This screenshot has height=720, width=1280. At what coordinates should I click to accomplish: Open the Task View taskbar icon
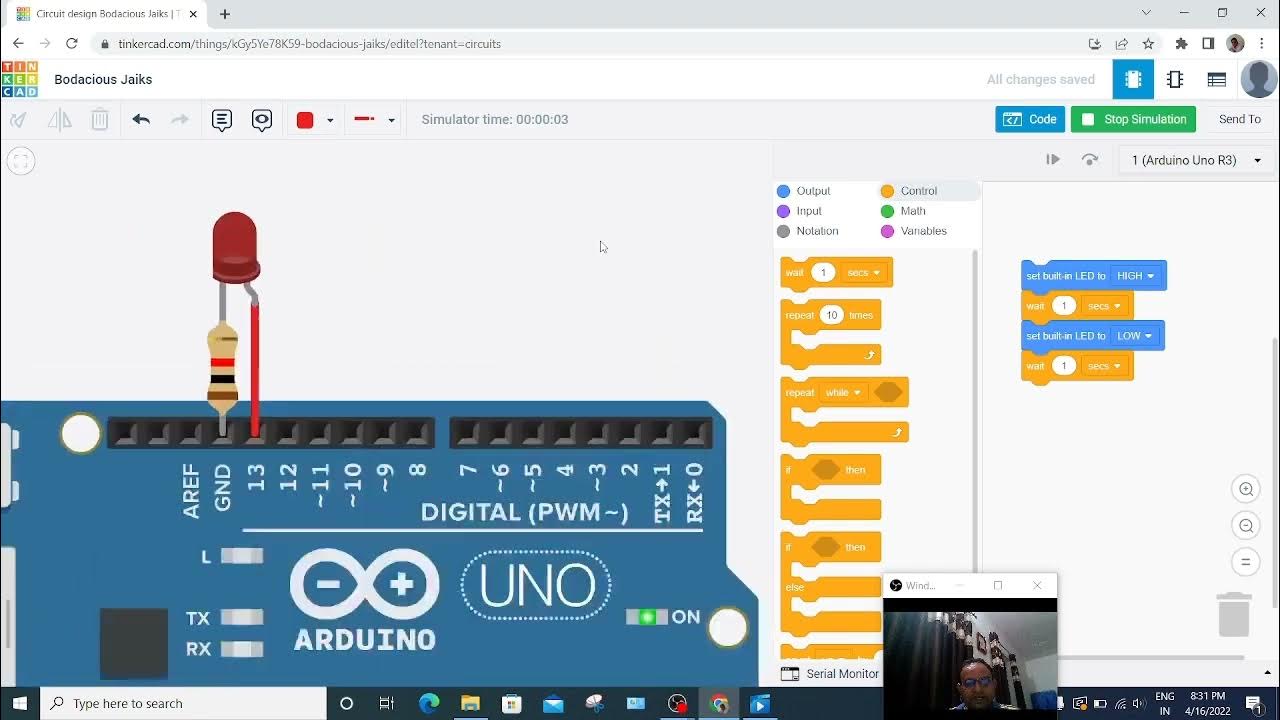pyautogui.click(x=387, y=704)
